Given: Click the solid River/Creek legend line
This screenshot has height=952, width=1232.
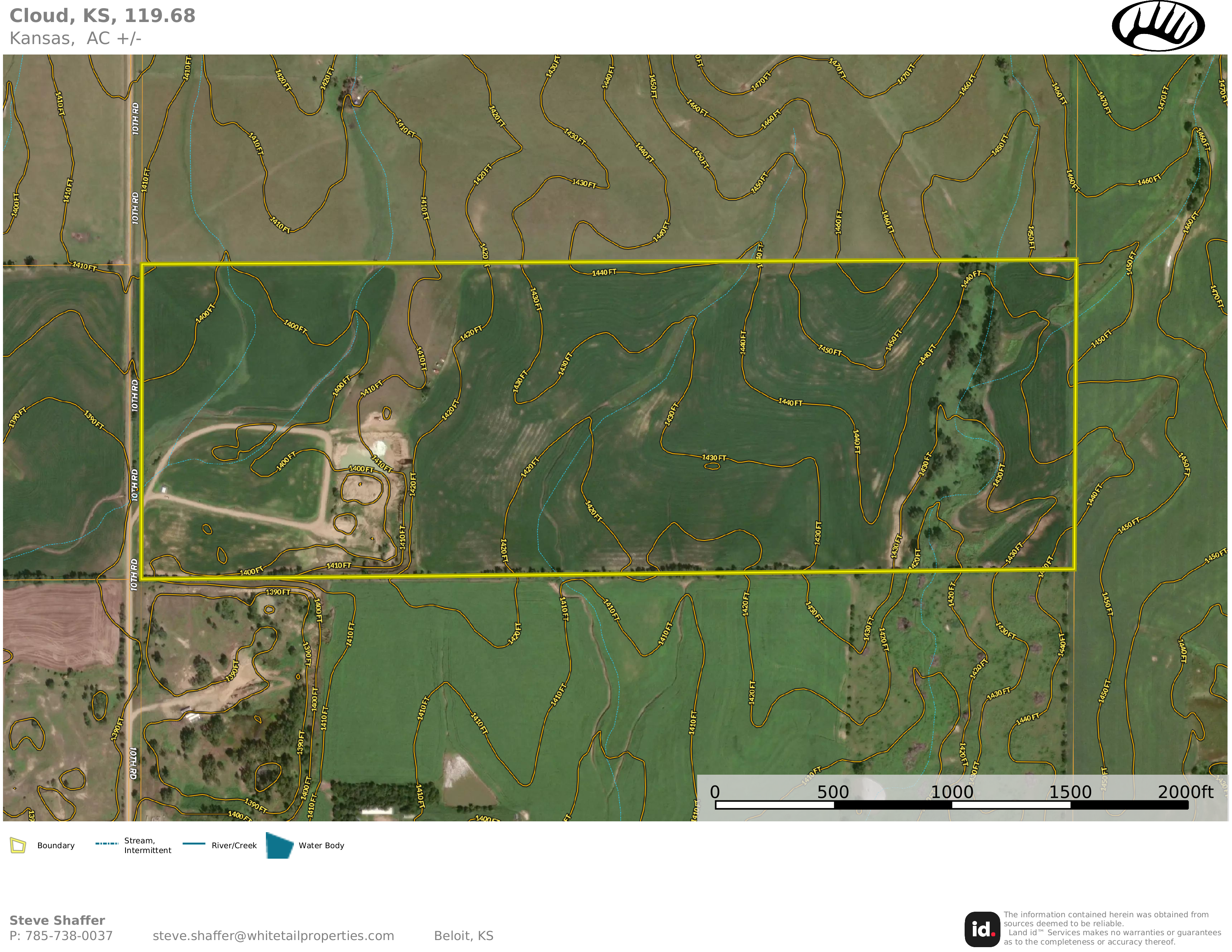Looking at the screenshot, I should click(x=194, y=844).
